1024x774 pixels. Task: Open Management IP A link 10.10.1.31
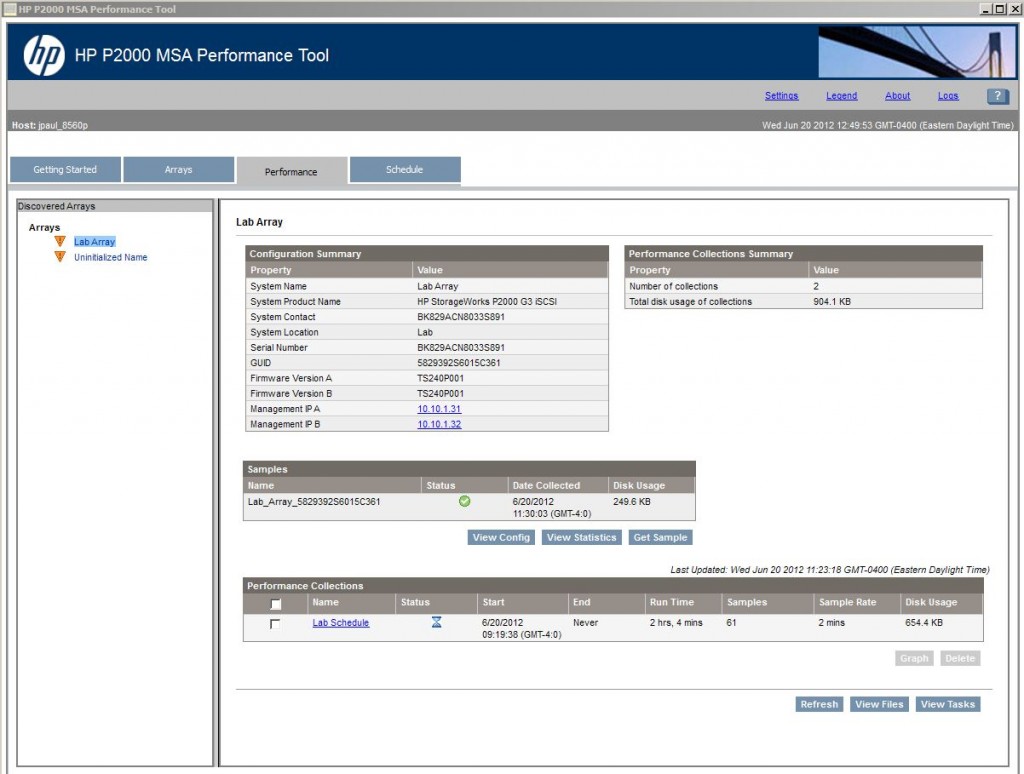(x=439, y=409)
